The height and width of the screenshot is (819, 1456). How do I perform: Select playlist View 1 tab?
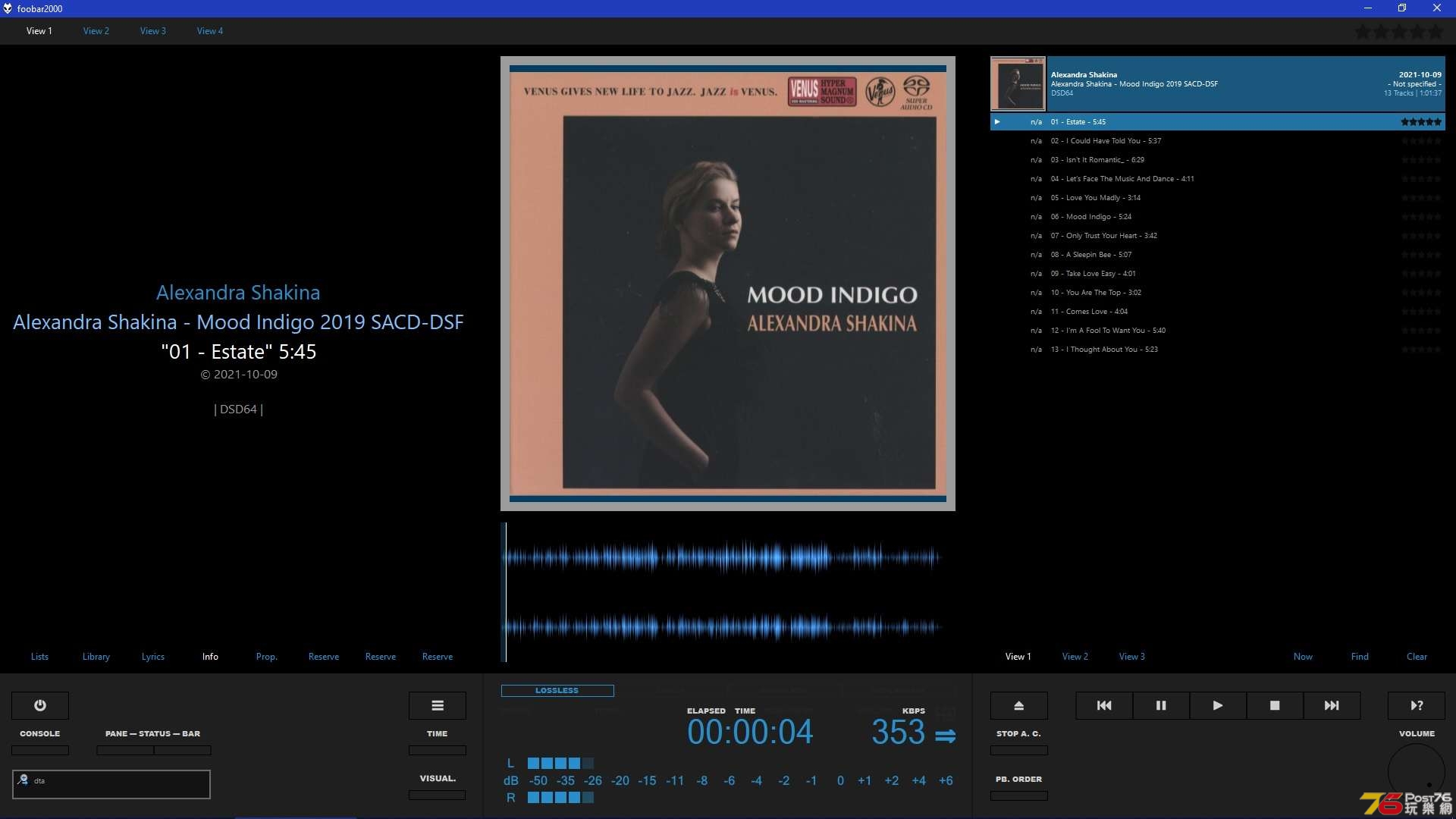1018,657
